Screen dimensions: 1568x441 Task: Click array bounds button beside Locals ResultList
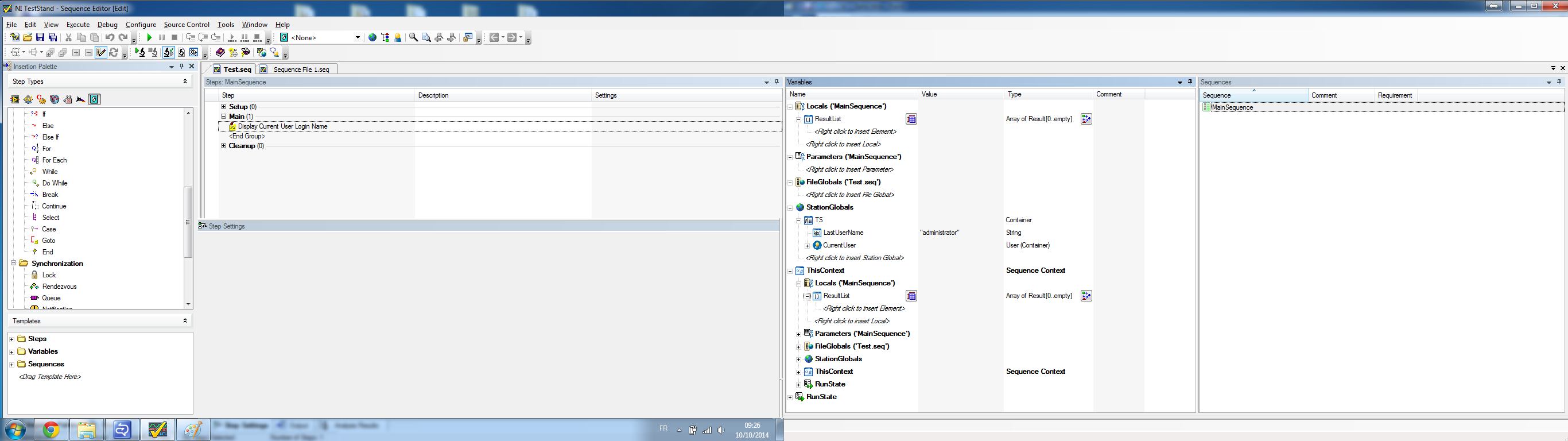click(x=911, y=119)
